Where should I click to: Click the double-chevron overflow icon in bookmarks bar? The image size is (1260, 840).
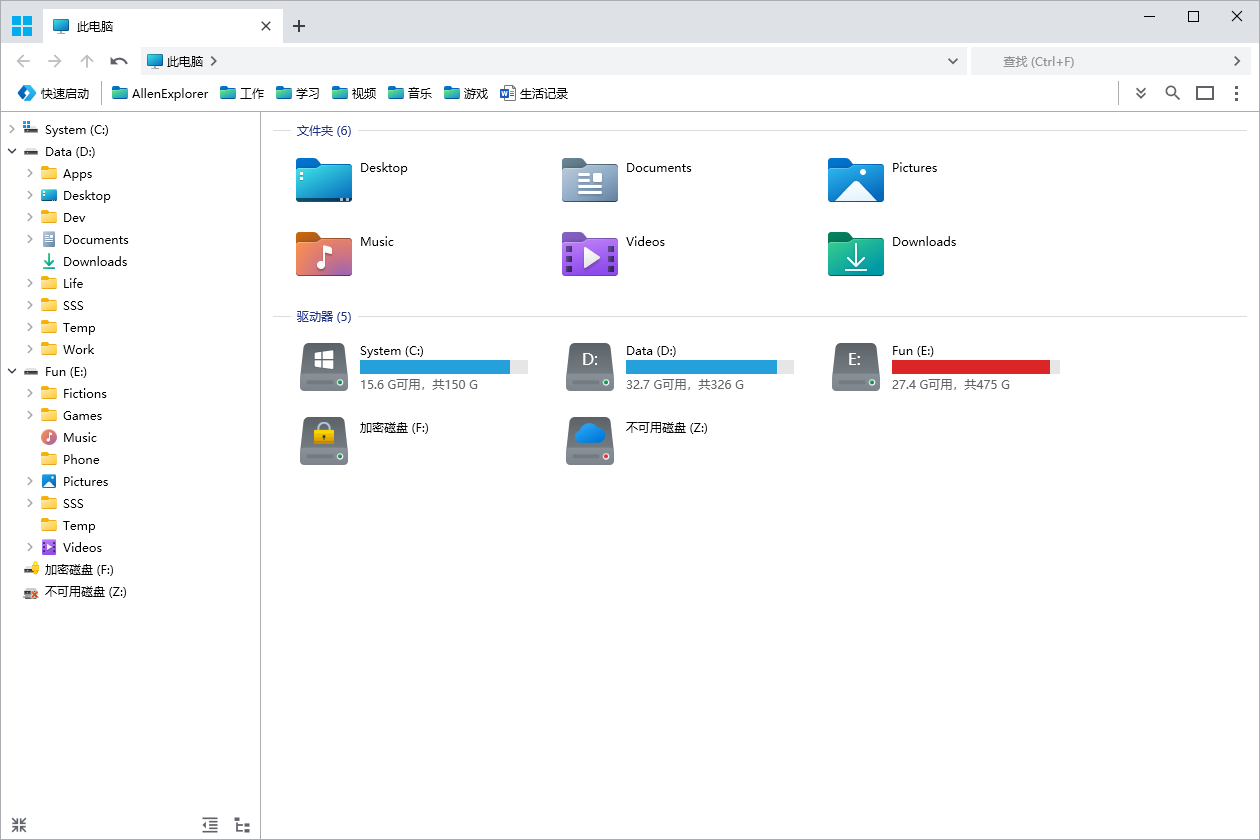1140,93
